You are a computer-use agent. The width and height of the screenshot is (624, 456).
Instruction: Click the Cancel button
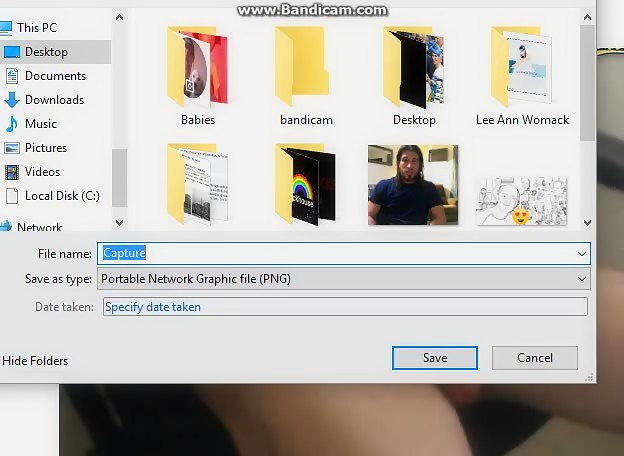tap(534, 358)
